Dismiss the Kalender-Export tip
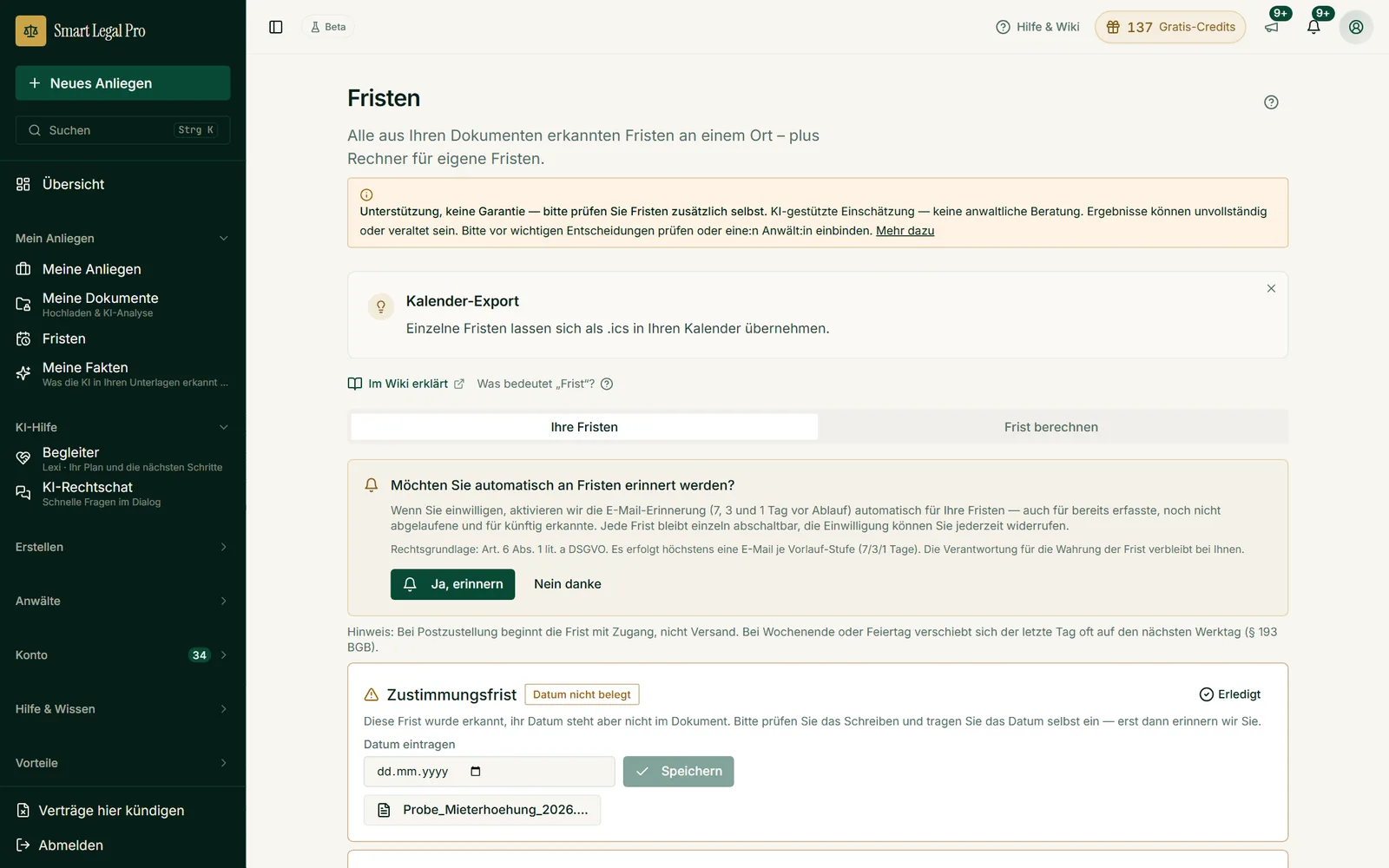The height and width of the screenshot is (868, 1389). tap(1271, 288)
